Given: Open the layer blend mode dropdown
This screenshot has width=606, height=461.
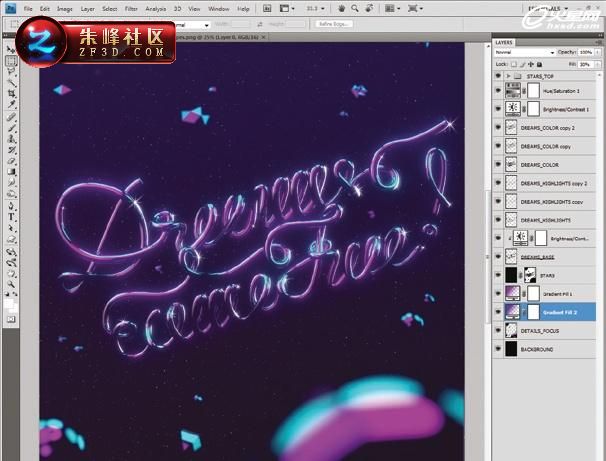Looking at the screenshot, I should pos(524,52).
